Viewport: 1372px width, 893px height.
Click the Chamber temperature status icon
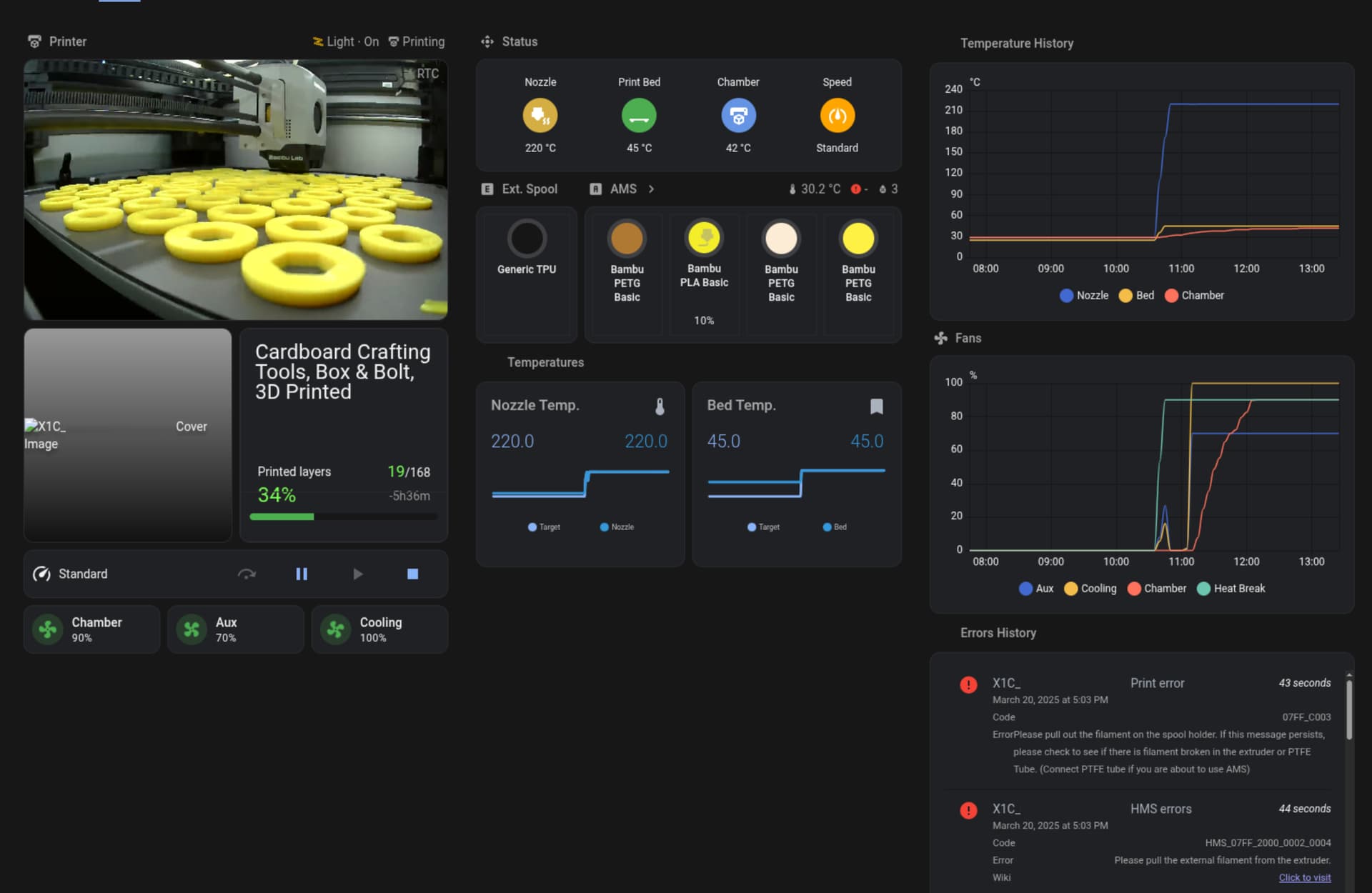(x=737, y=116)
